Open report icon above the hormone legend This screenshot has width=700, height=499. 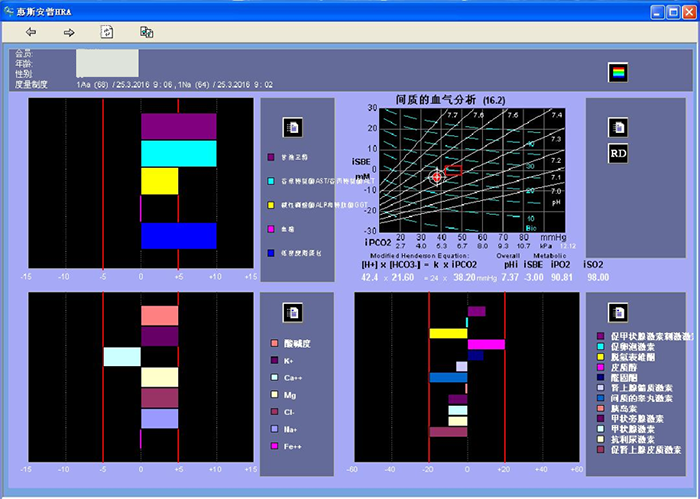click(618, 312)
